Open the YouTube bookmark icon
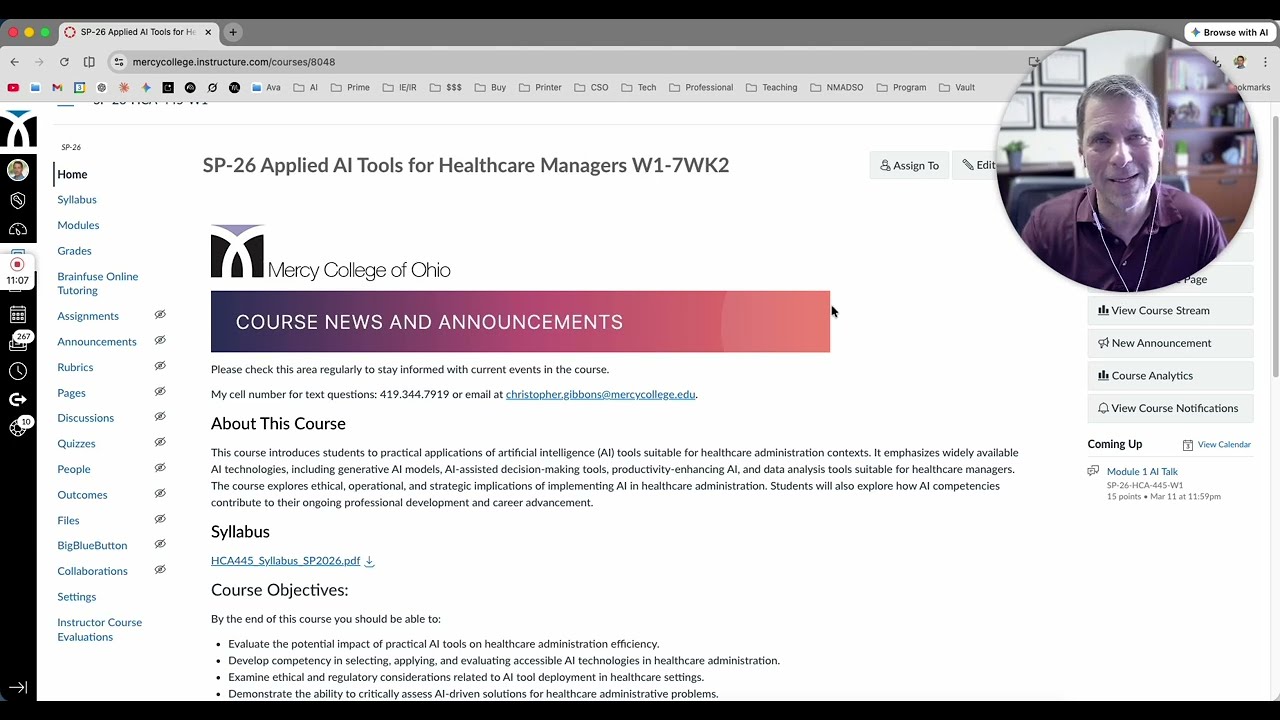This screenshot has width=1280, height=720. [13, 87]
